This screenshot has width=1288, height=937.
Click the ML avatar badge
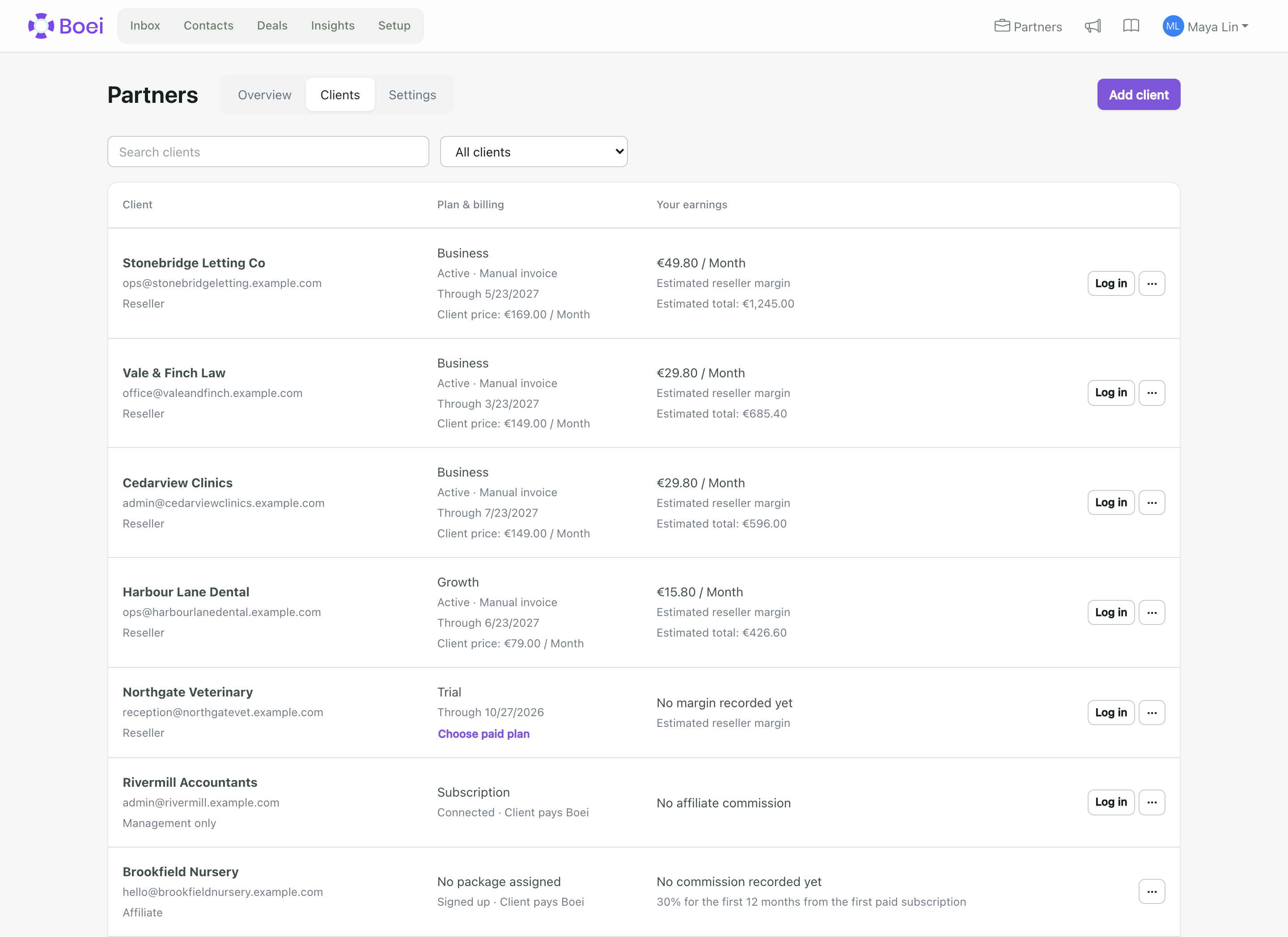(1172, 26)
